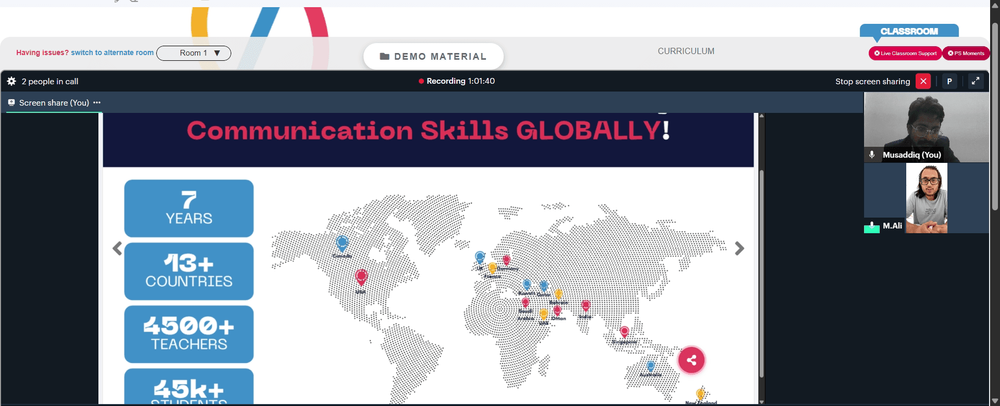Screen dimensions: 1000x406
Task: Open Live Classroom Support
Action: click(x=905, y=54)
